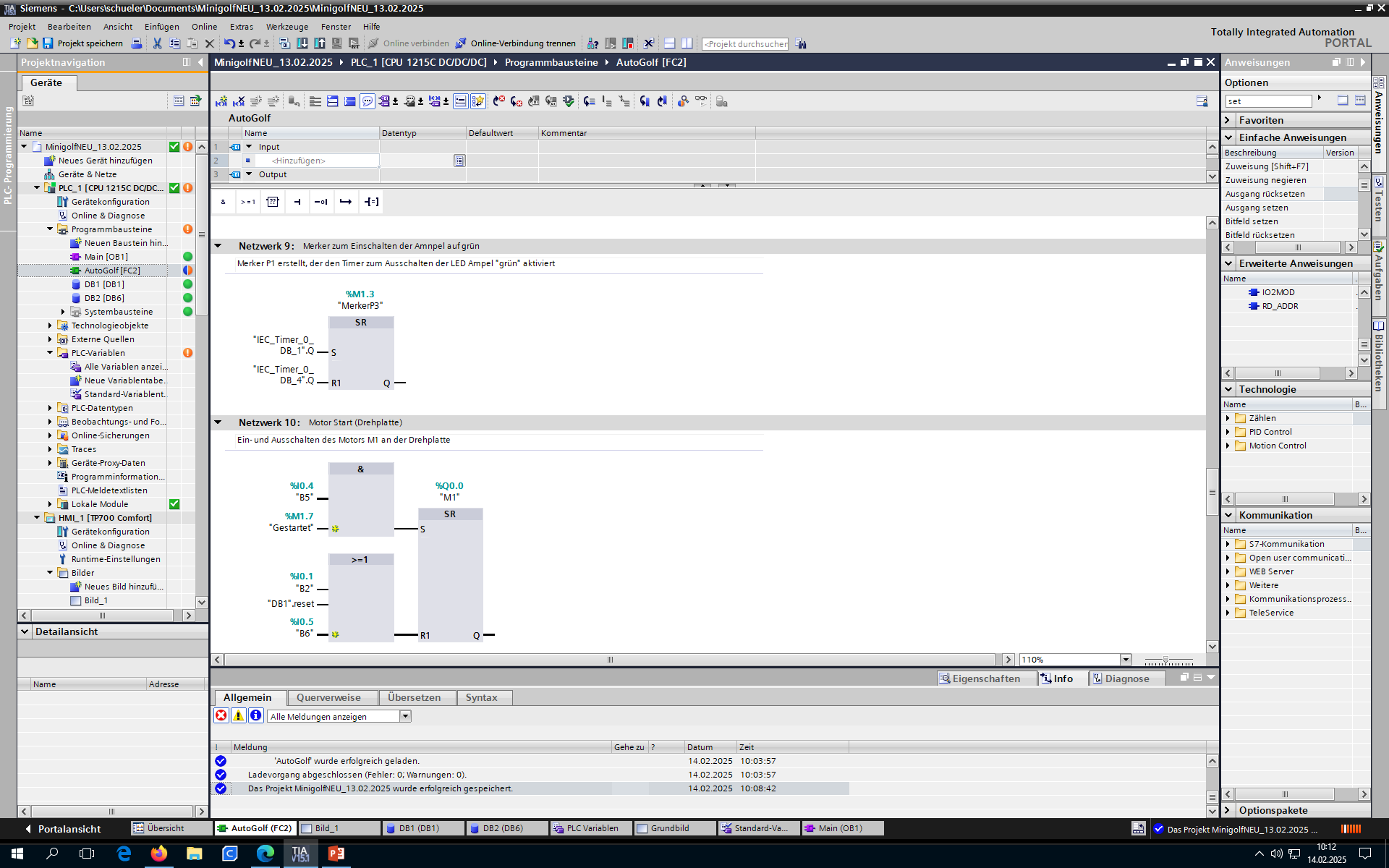Adjust the editor zoom slider
The height and width of the screenshot is (868, 1389).
[x=1165, y=660]
